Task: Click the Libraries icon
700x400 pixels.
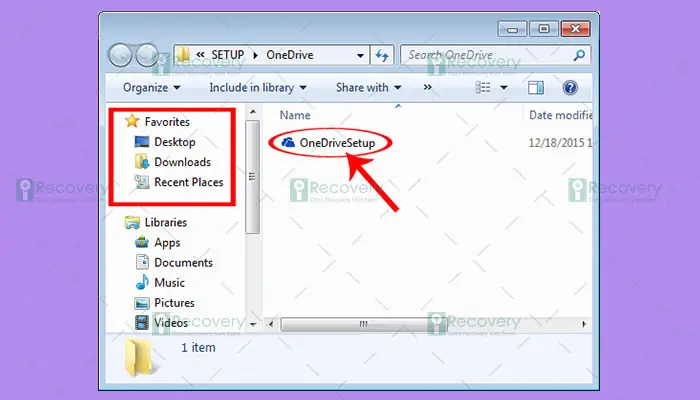Action: pyautogui.click(x=132, y=222)
